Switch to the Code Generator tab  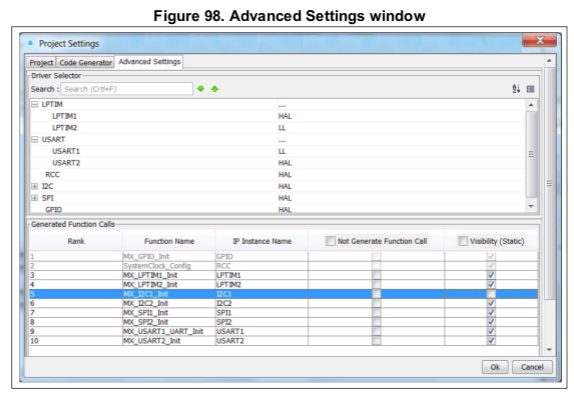[x=86, y=63]
